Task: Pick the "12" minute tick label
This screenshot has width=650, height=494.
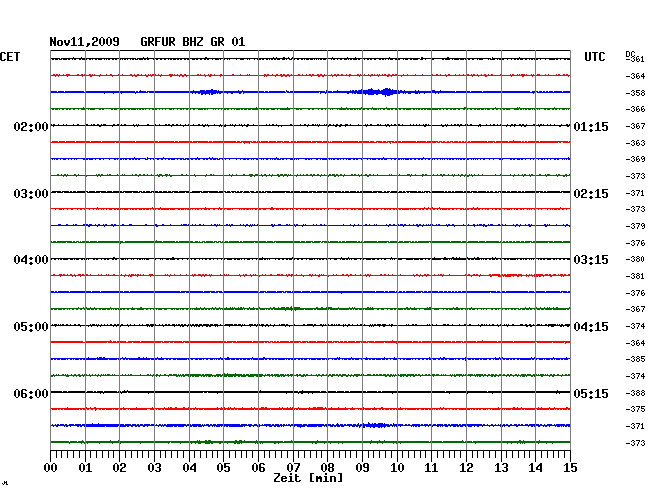Action: click(466, 468)
